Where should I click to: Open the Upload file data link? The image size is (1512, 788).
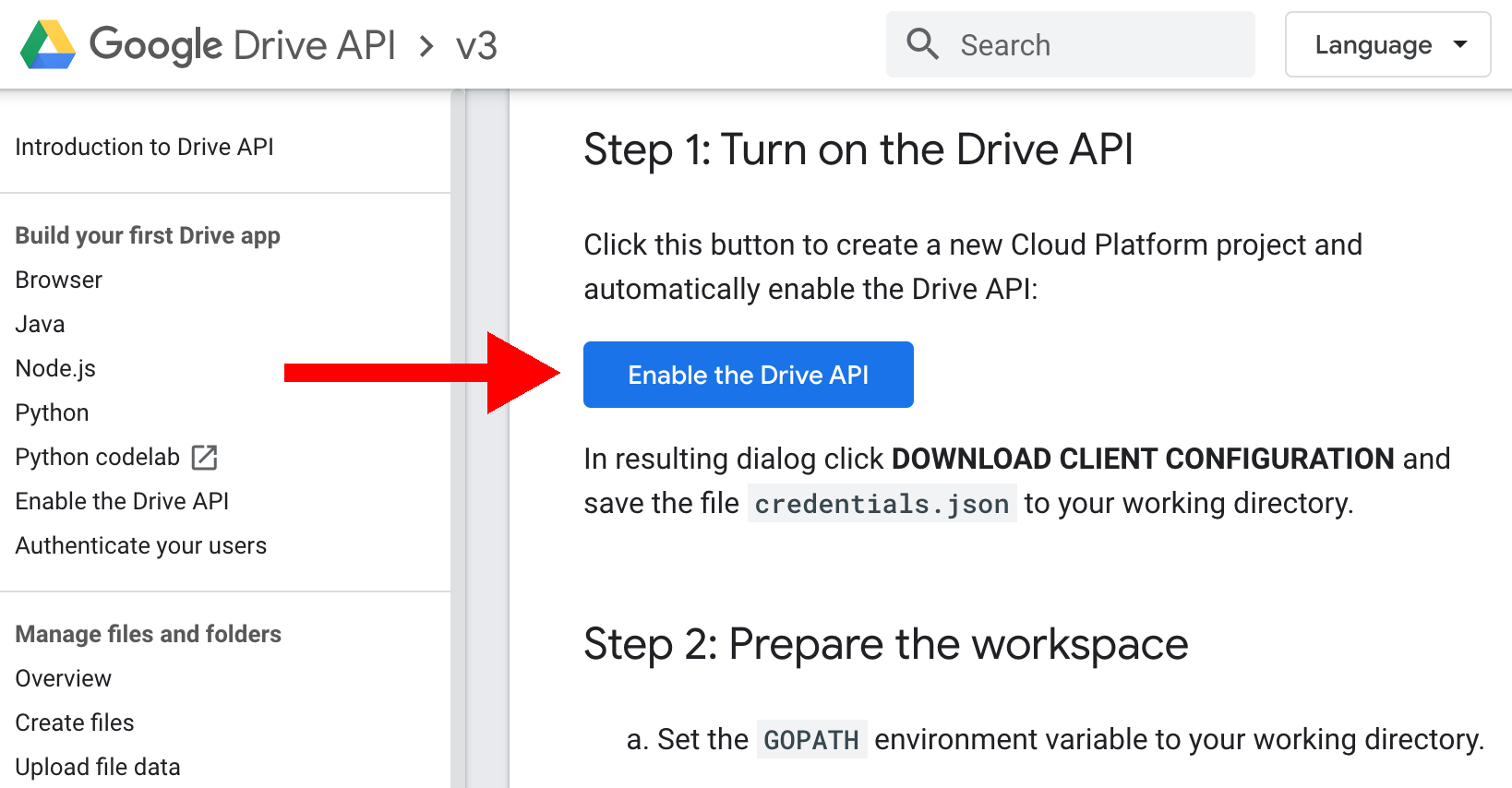[x=98, y=767]
